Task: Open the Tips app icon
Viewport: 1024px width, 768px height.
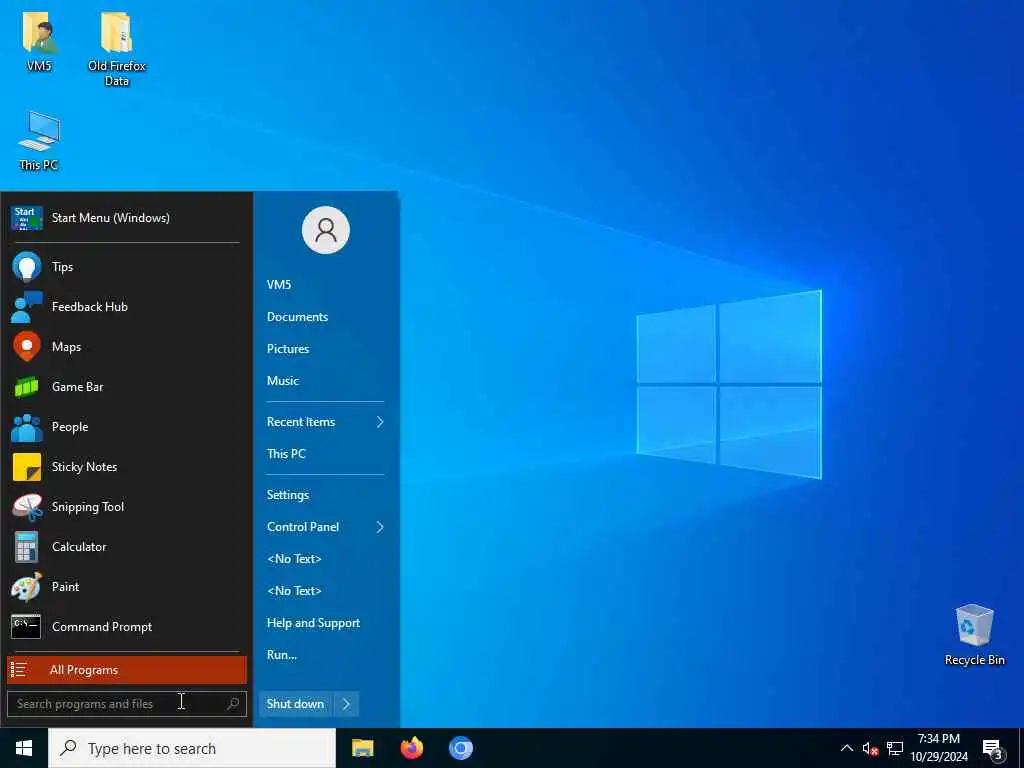Action: [x=27, y=266]
